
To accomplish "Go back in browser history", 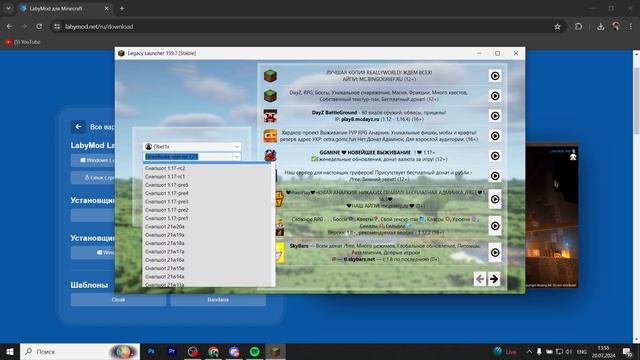I will [9, 27].
